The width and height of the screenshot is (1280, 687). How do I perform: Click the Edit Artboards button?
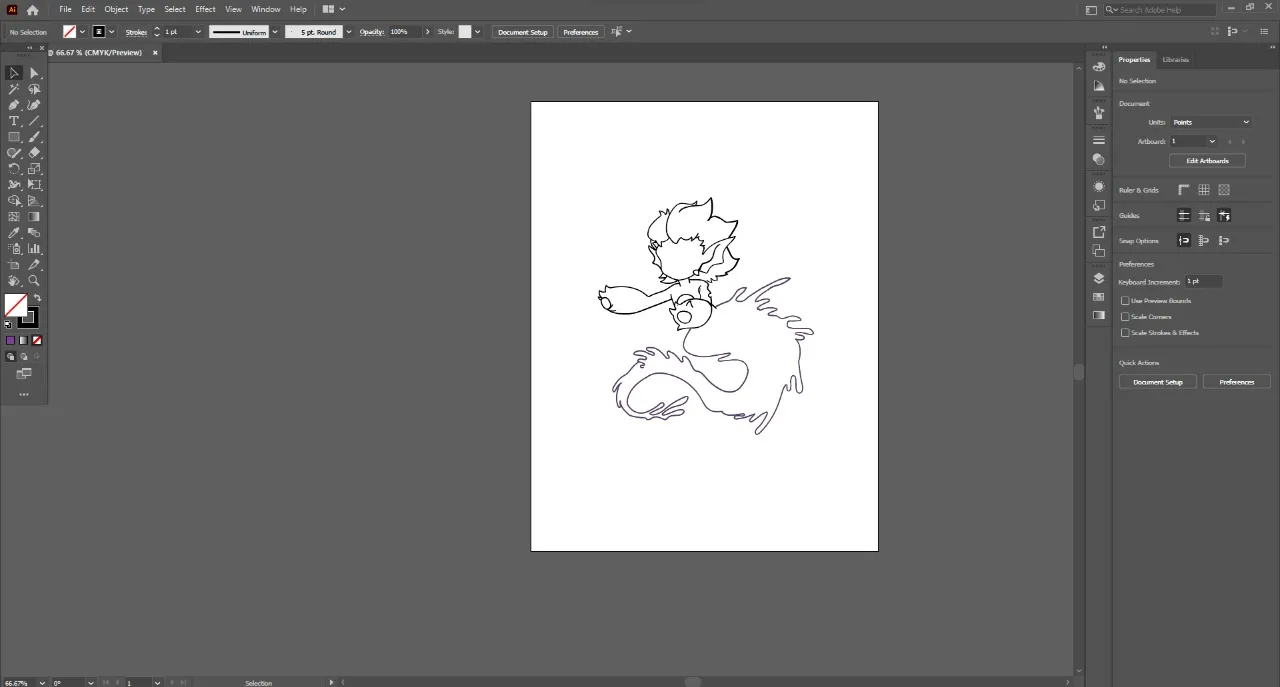[x=1207, y=161]
